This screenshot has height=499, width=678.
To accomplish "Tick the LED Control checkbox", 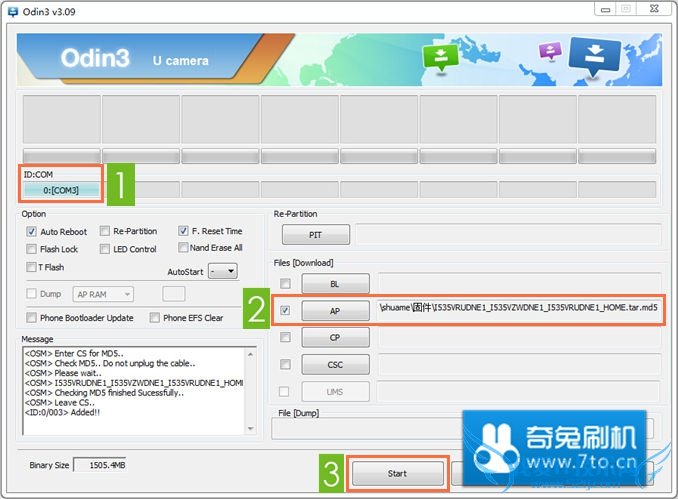I will coord(105,249).
